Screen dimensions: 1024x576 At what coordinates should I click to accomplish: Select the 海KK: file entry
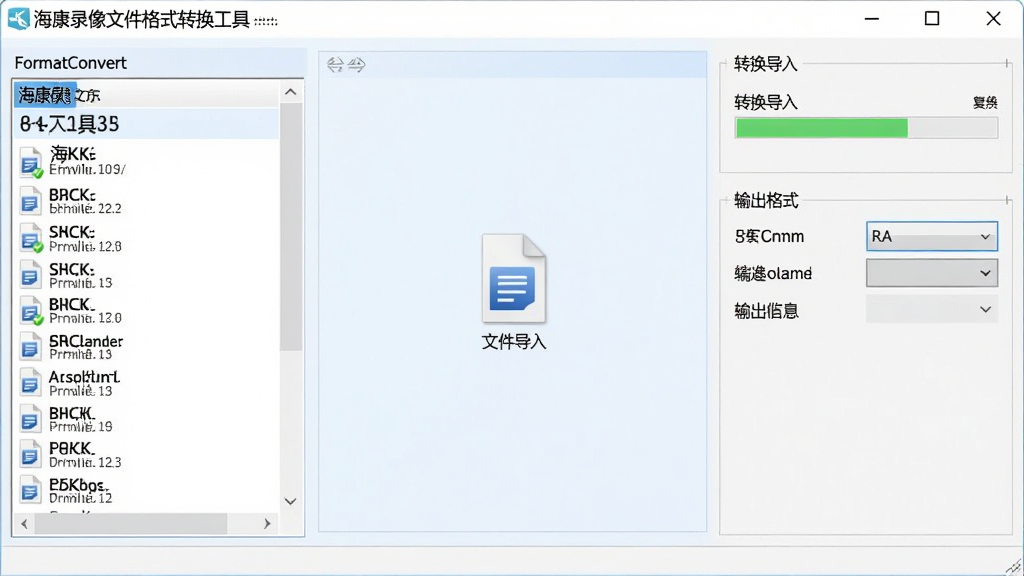pos(146,162)
